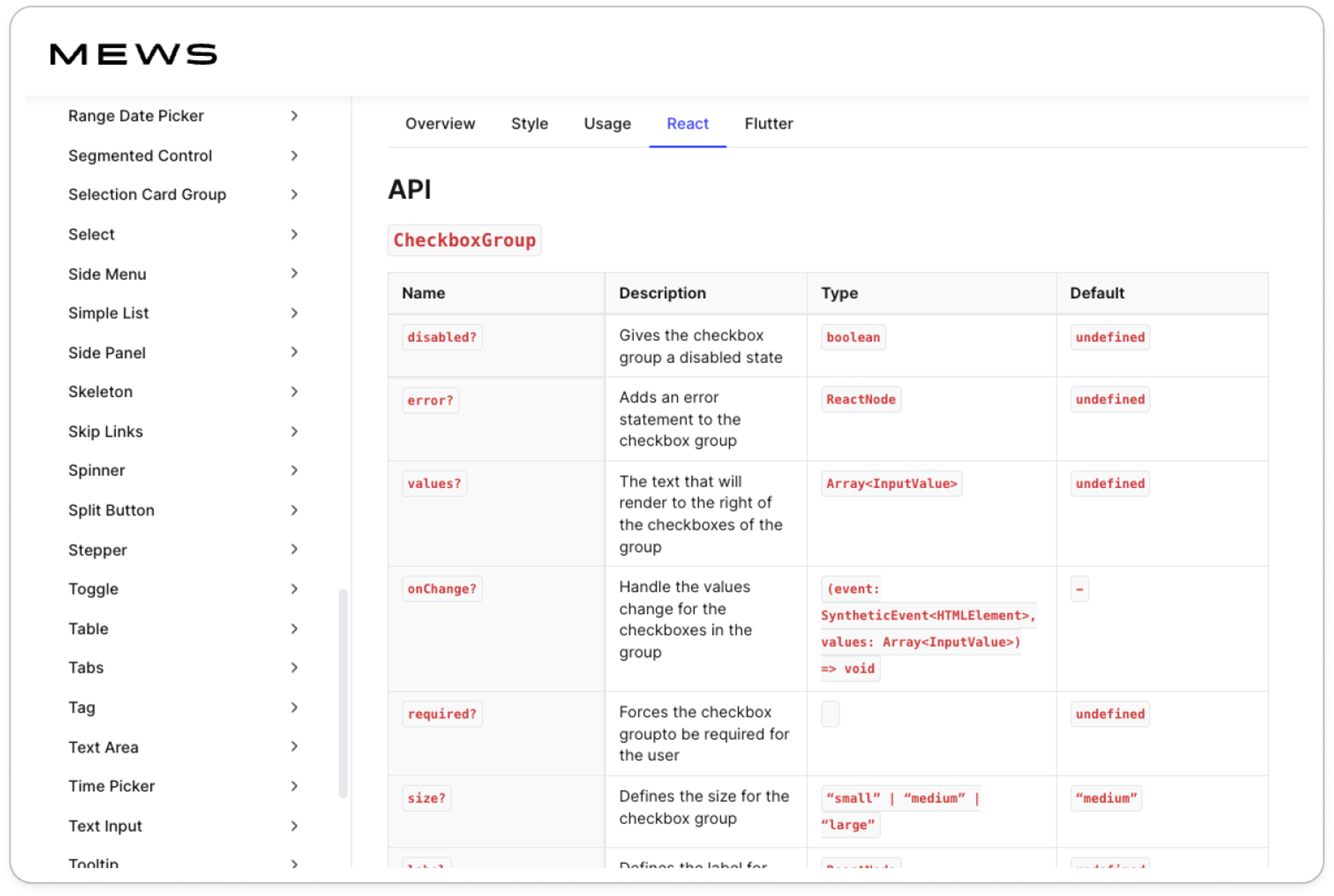Click the sidebar vertical scrollbar
The height and width of the screenshot is (896, 1334).
(x=343, y=693)
